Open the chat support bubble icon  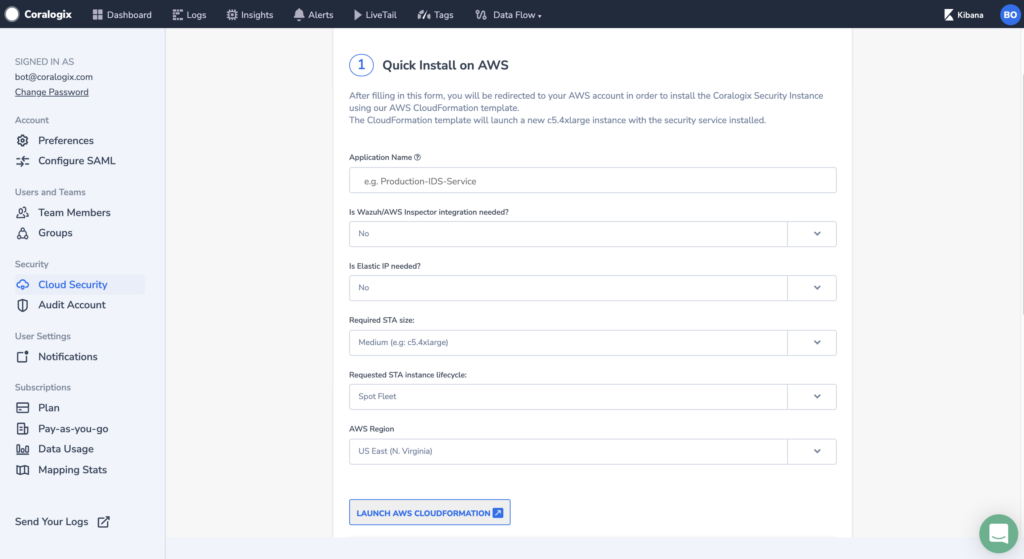click(998, 533)
